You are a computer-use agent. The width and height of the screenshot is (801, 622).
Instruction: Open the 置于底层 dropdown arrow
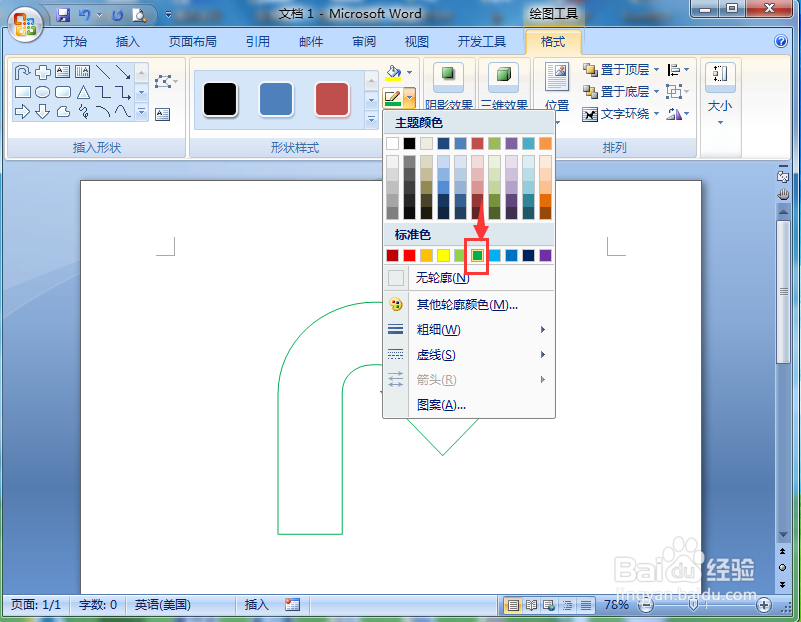tap(656, 92)
